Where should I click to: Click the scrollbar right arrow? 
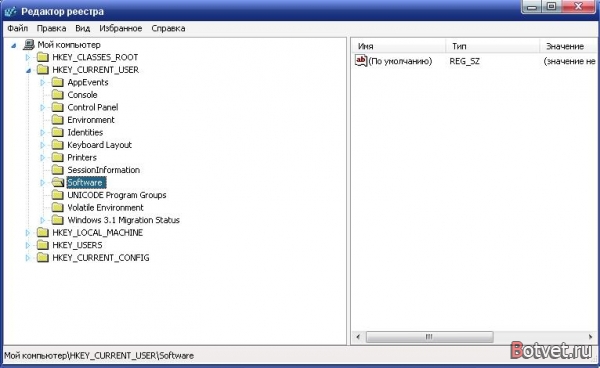click(590, 337)
